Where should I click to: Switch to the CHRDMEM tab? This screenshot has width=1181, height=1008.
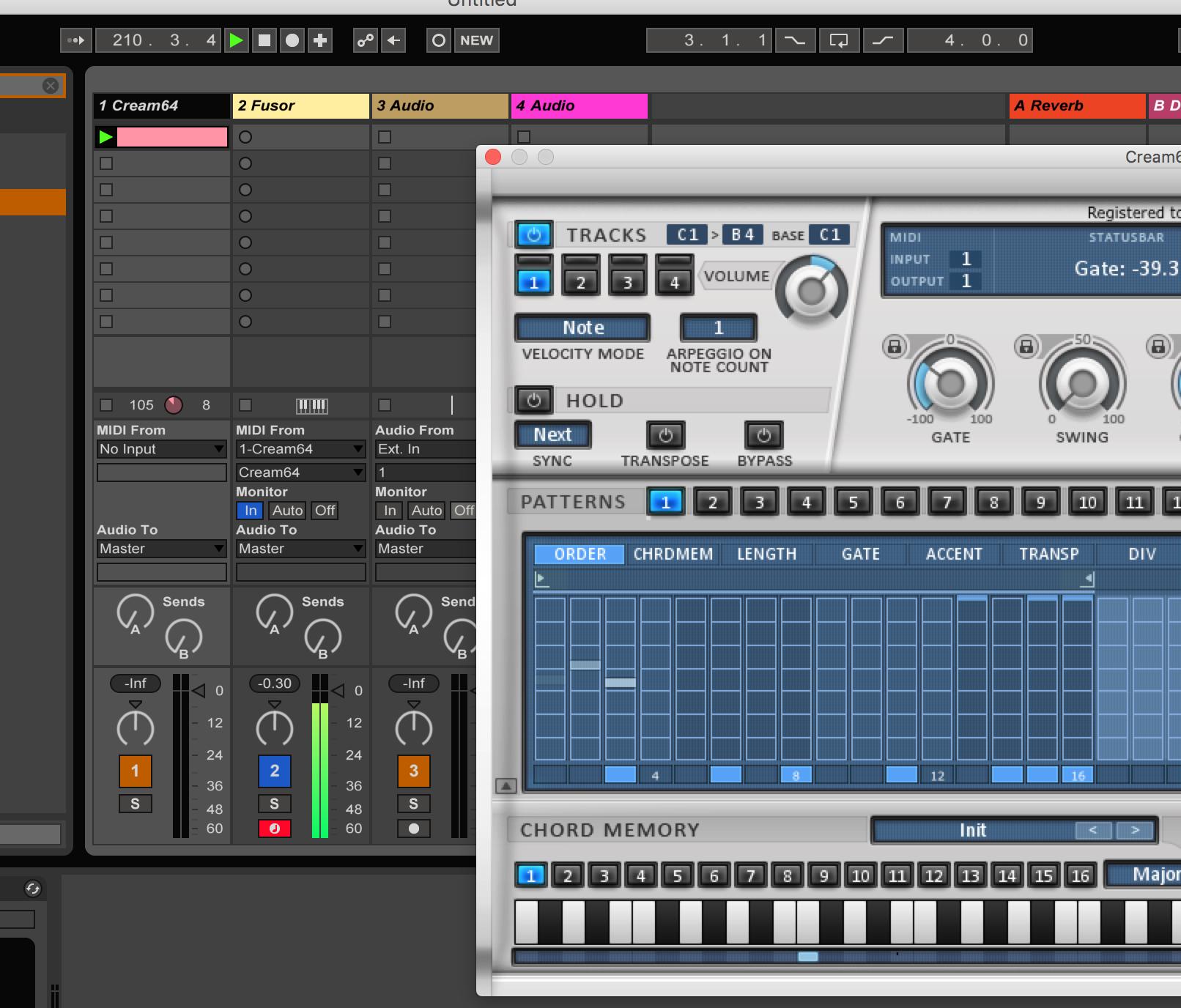click(673, 554)
